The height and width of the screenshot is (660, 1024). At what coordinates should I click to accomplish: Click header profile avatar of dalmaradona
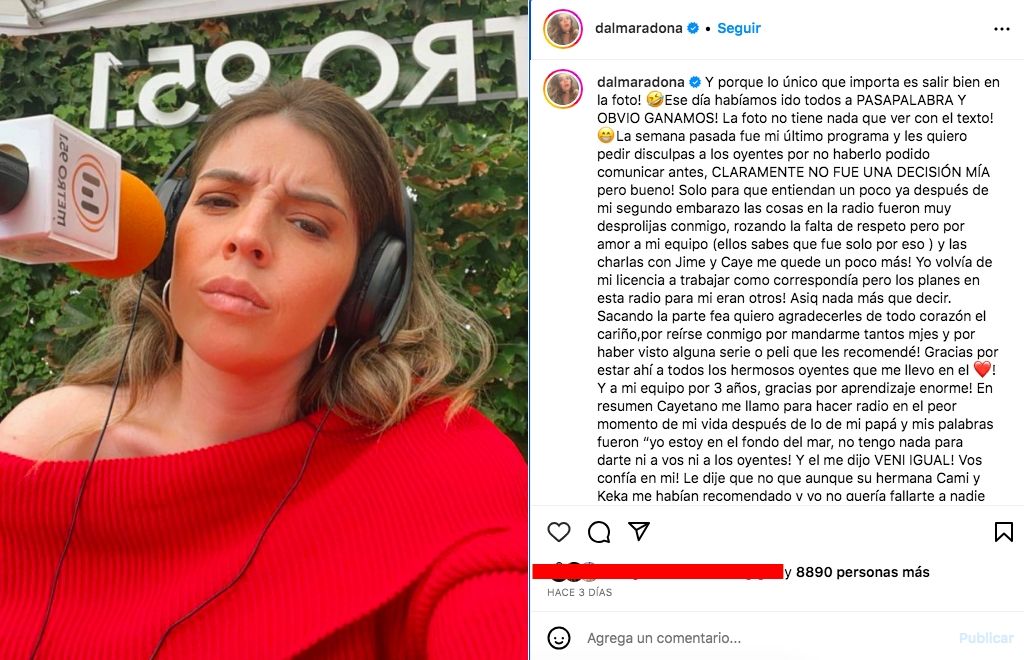point(563,28)
